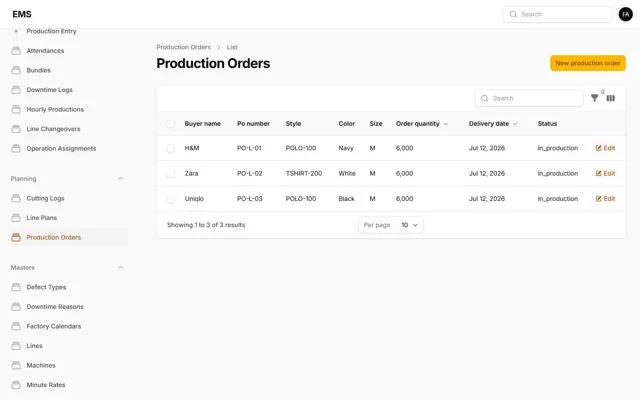Click the Status column header

[547, 124]
